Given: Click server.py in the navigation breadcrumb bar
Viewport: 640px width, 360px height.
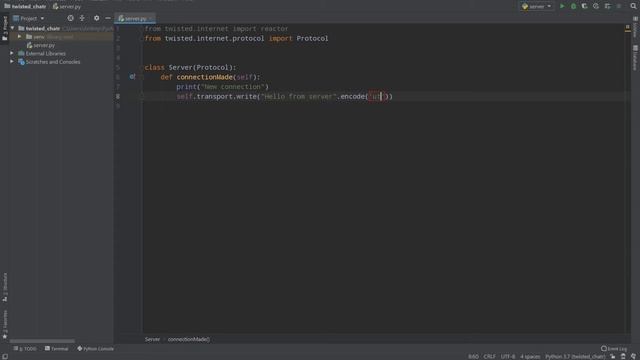Looking at the screenshot, I should point(70,6).
